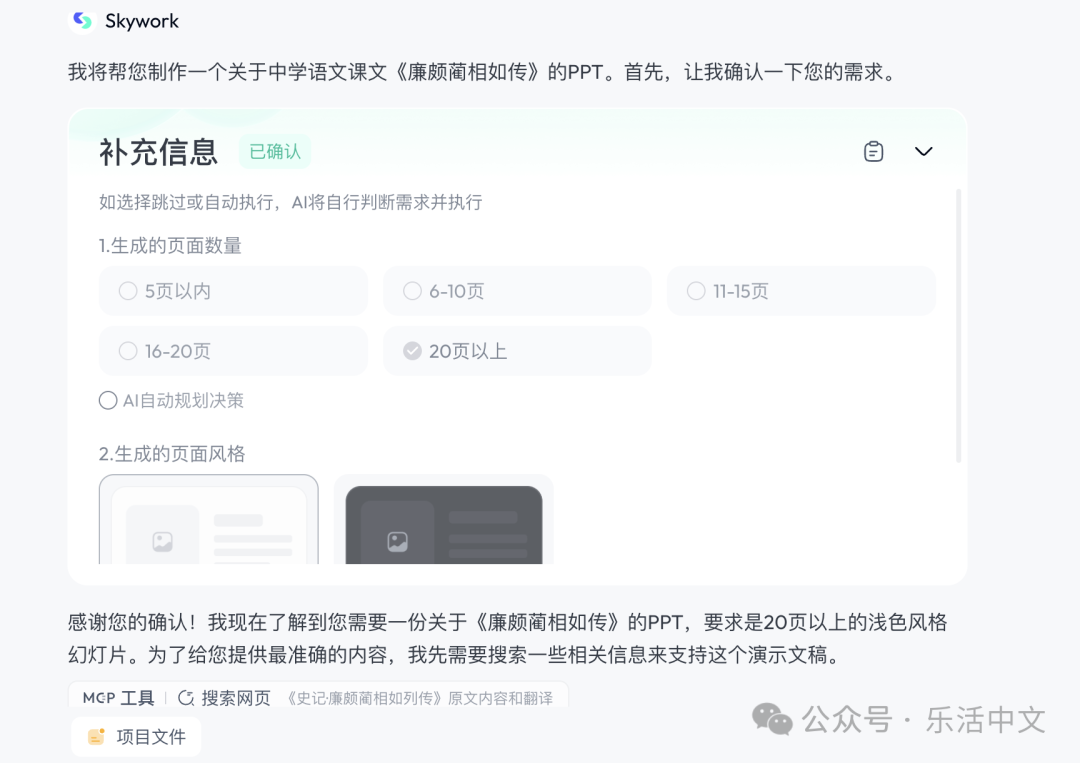Image resolution: width=1080 pixels, height=763 pixels.
Task: Select the 20页以上 option
Action: pos(517,351)
